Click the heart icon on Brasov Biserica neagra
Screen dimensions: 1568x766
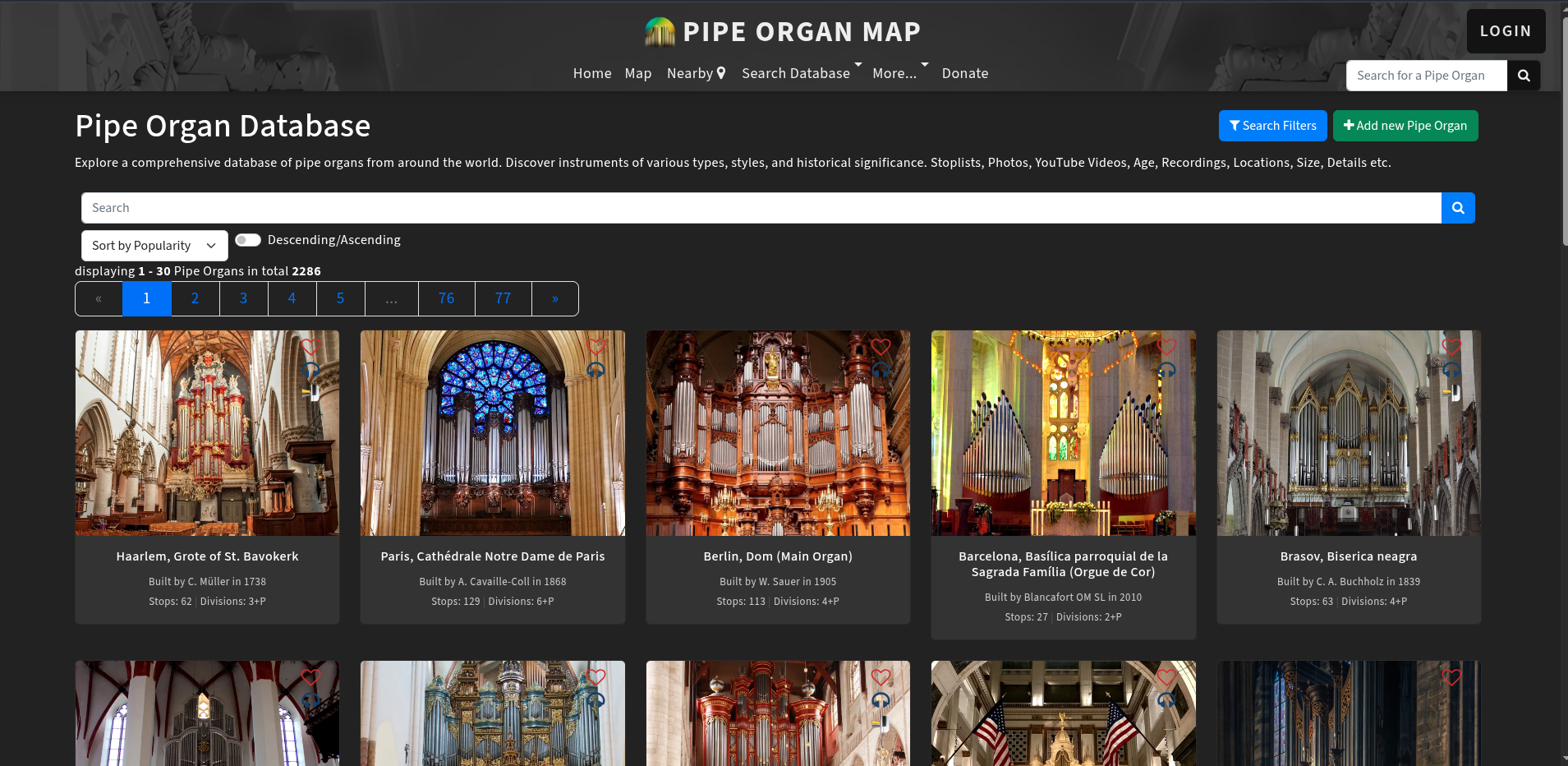coord(1451,347)
